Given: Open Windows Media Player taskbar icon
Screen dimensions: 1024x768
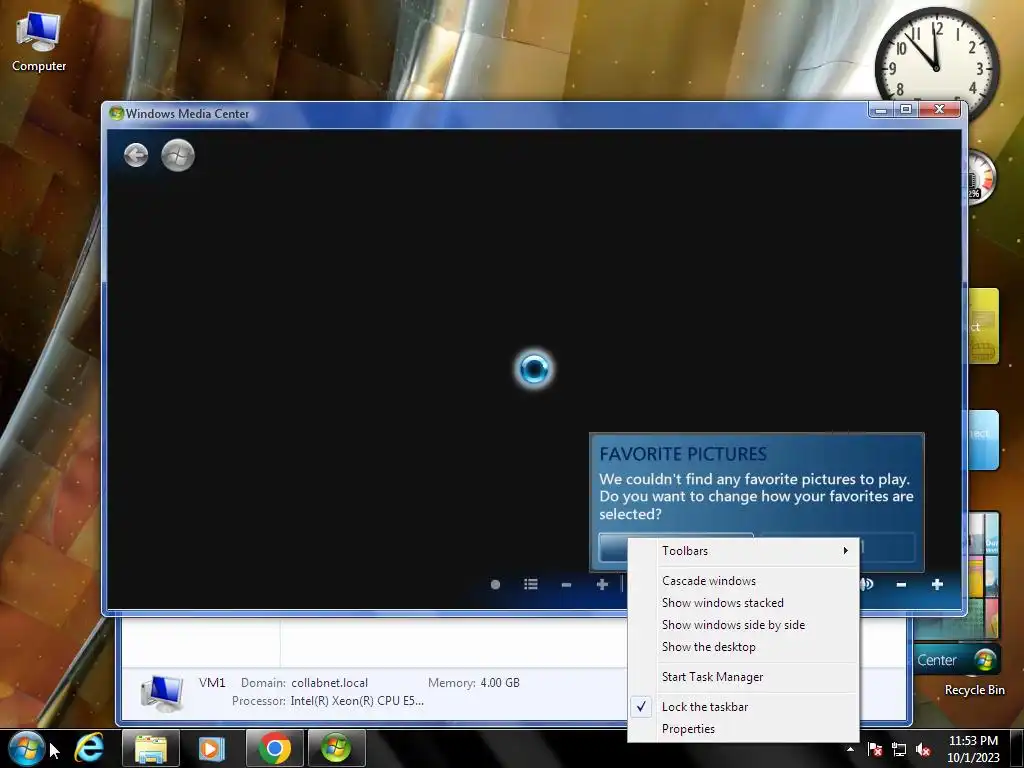Looking at the screenshot, I should (211, 748).
